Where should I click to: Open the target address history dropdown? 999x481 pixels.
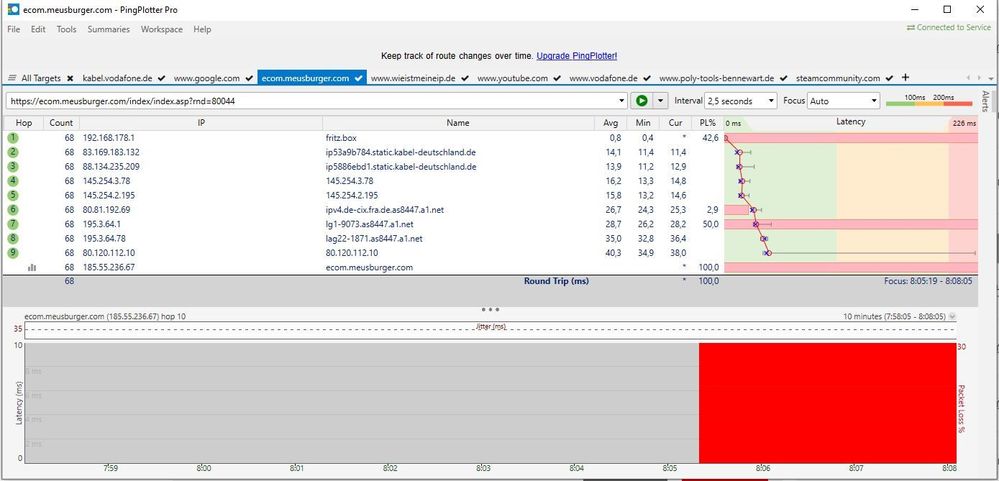(x=622, y=101)
